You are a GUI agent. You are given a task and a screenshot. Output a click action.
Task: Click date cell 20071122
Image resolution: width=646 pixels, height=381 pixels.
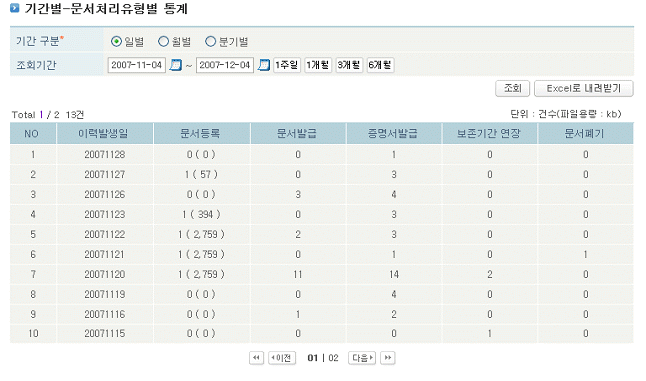point(105,234)
